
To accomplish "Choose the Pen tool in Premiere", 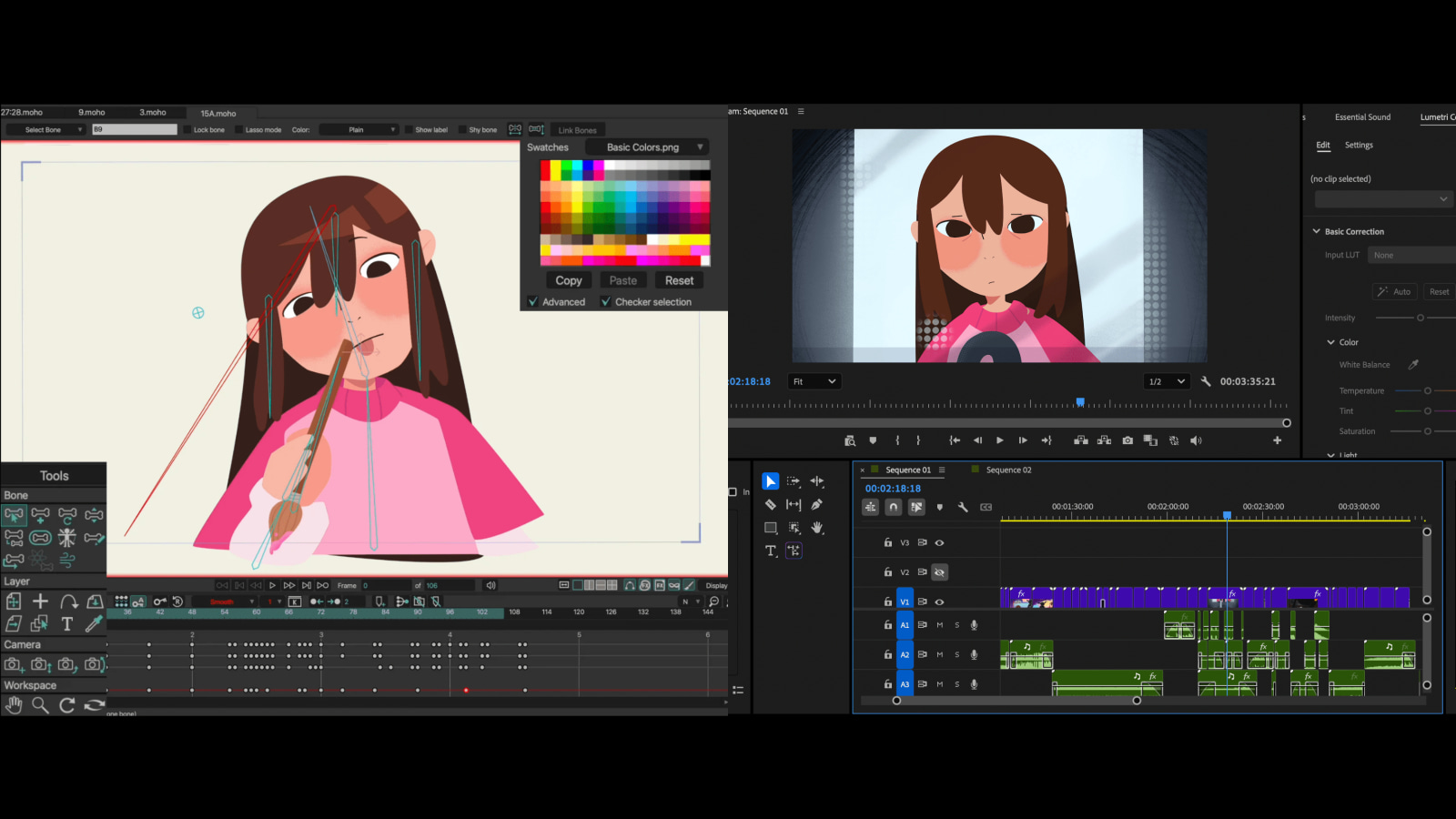I will [817, 504].
